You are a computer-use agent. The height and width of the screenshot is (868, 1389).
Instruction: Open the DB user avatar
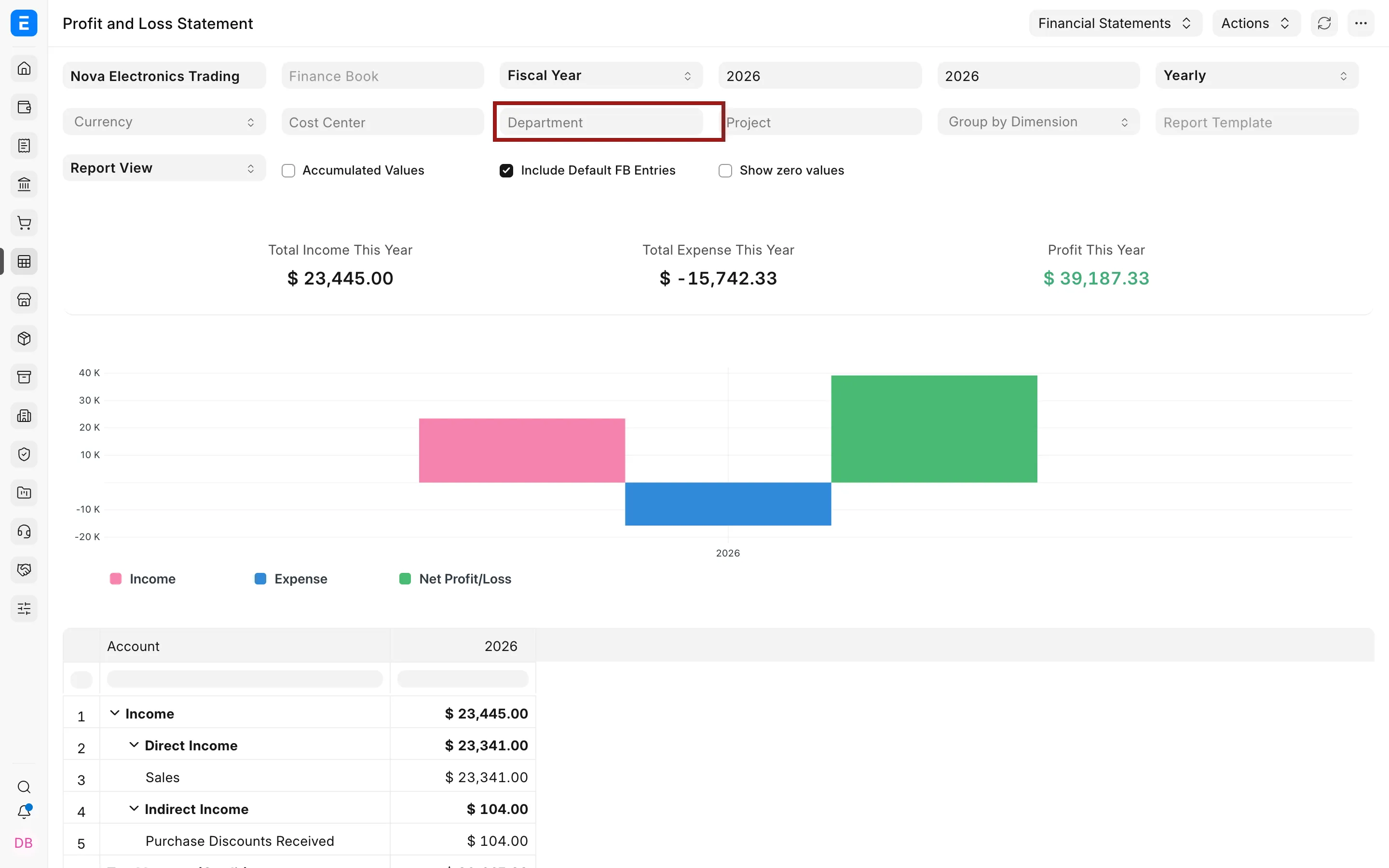point(24,843)
